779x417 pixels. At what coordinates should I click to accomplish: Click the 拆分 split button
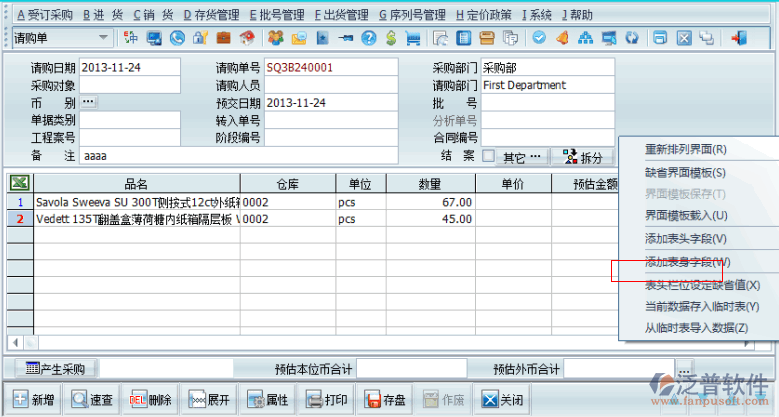coord(583,157)
